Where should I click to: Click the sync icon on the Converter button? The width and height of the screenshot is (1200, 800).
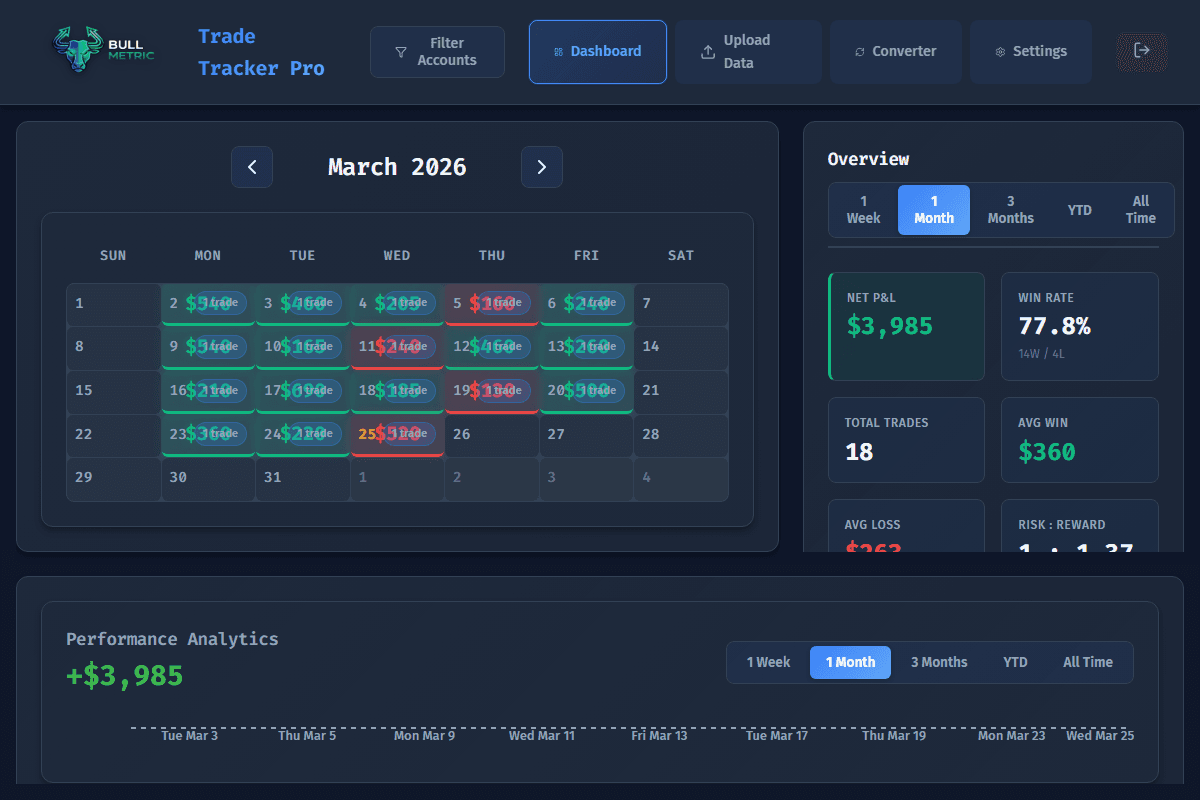pos(863,51)
